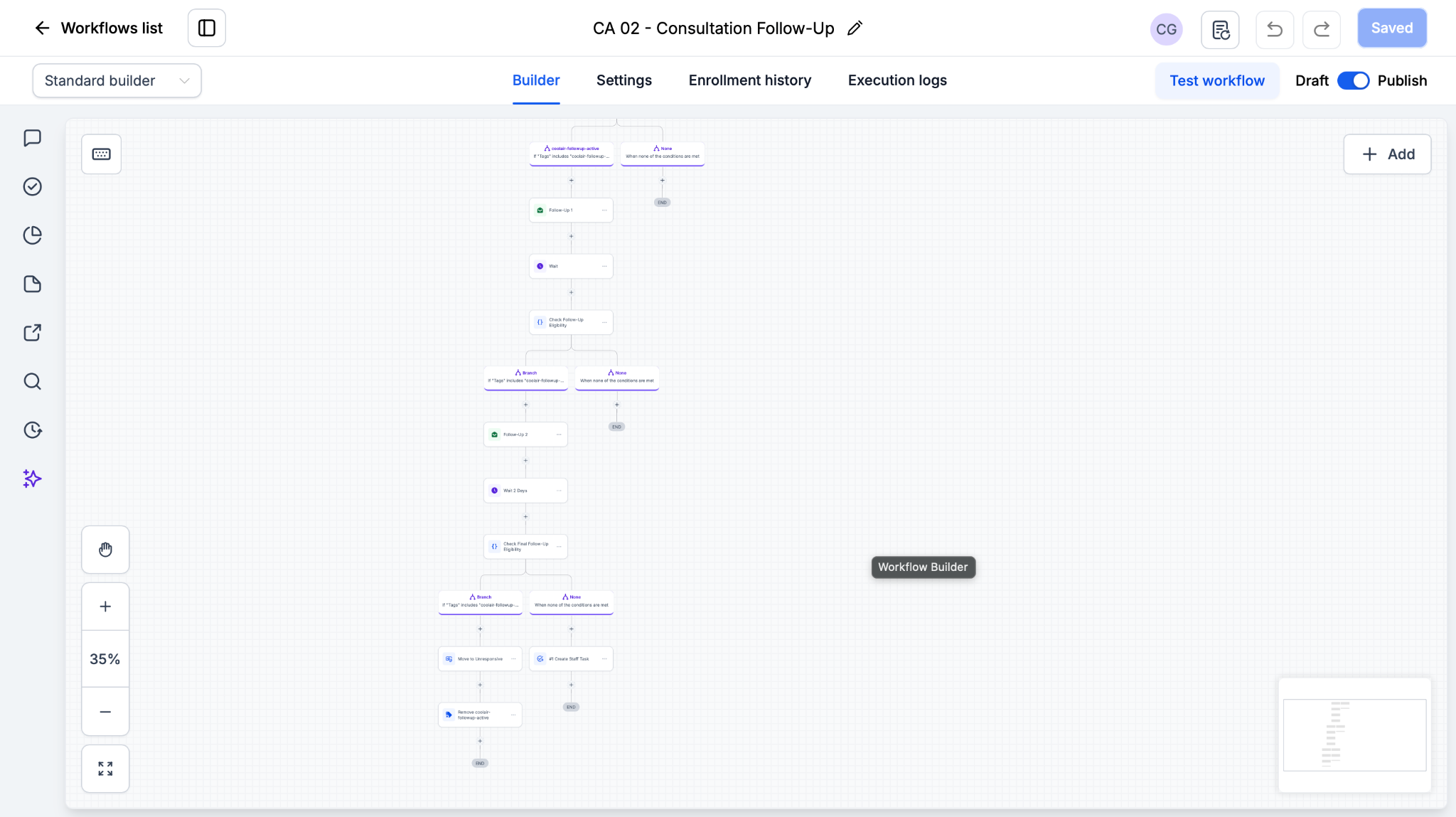The image size is (1456, 817).
Task: Zoom out with the minus button
Action: tap(105, 712)
